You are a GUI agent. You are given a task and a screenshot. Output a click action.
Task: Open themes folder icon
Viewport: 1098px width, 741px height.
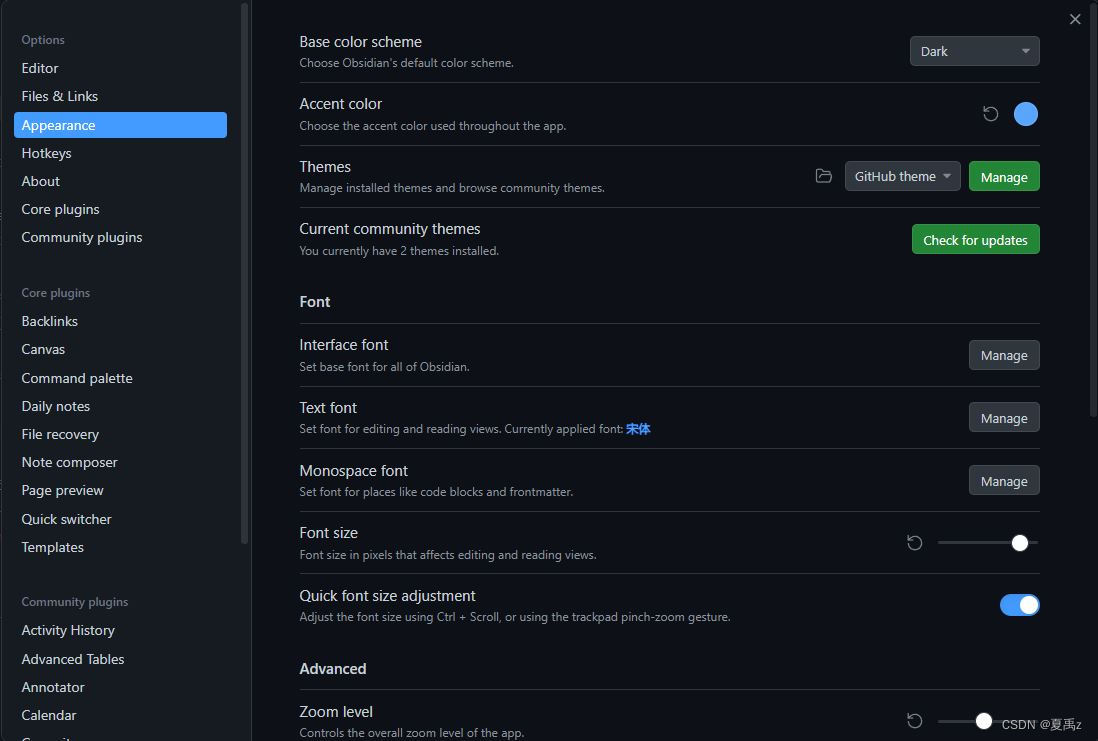tap(824, 176)
